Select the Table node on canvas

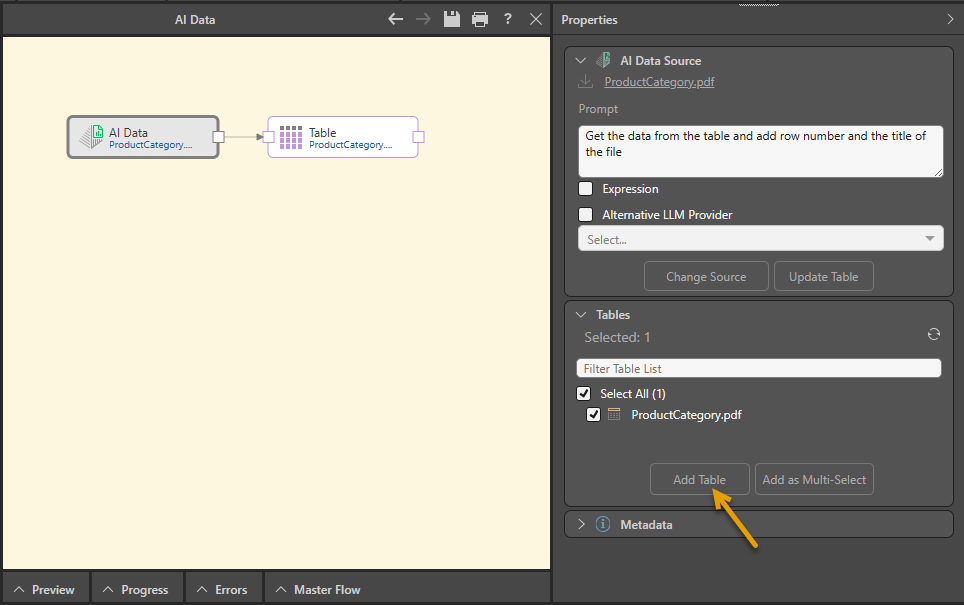point(342,138)
